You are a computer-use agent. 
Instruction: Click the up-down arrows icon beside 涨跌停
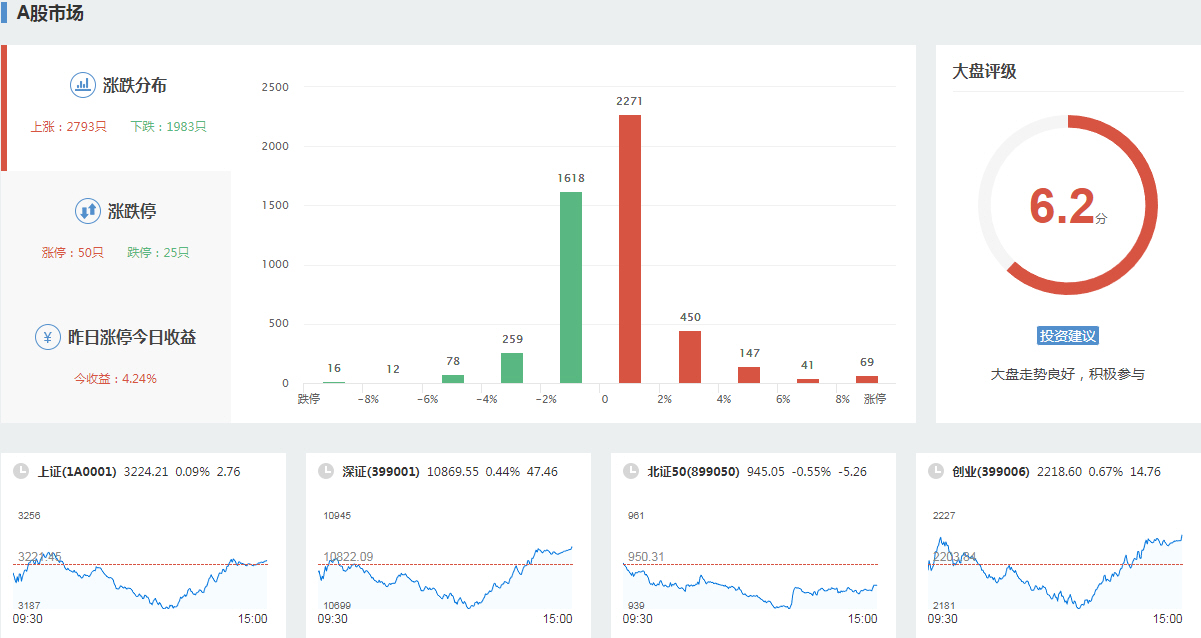[x=87, y=211]
